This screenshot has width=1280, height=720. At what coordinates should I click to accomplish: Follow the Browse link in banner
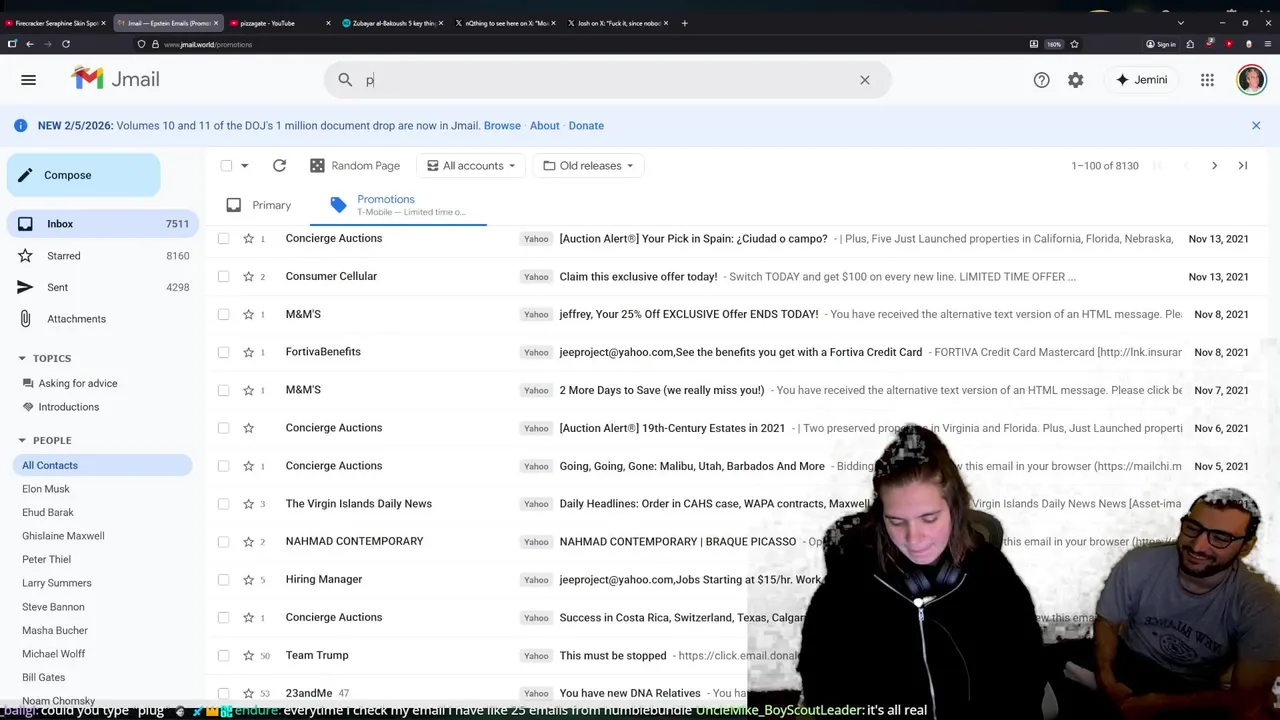point(502,126)
